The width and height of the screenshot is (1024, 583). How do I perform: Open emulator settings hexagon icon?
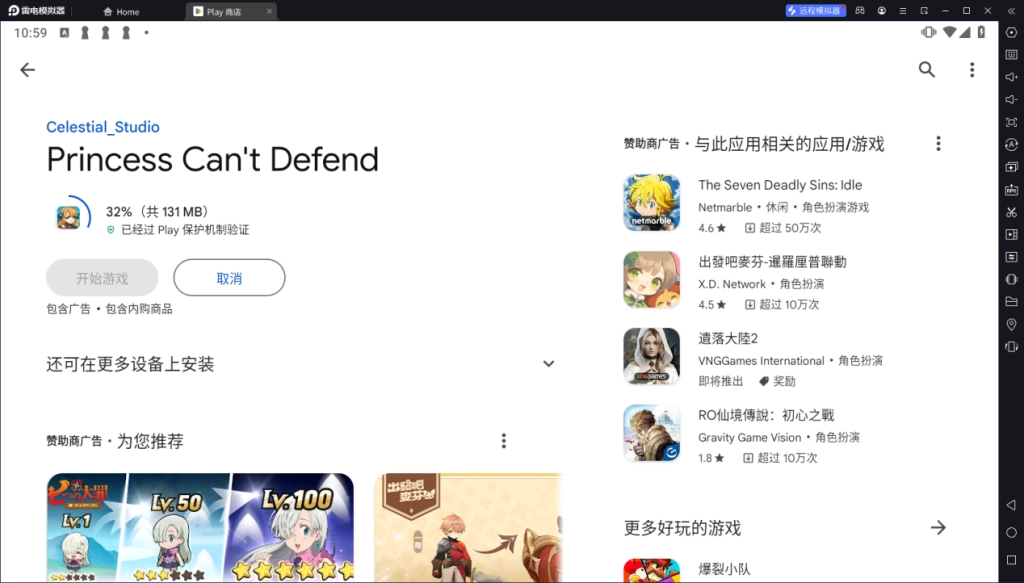pos(1012,33)
